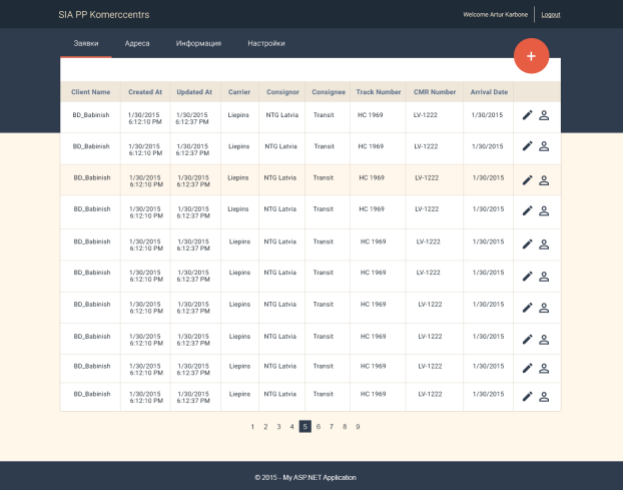
Task: Open the Информация tab
Action: click(198, 44)
